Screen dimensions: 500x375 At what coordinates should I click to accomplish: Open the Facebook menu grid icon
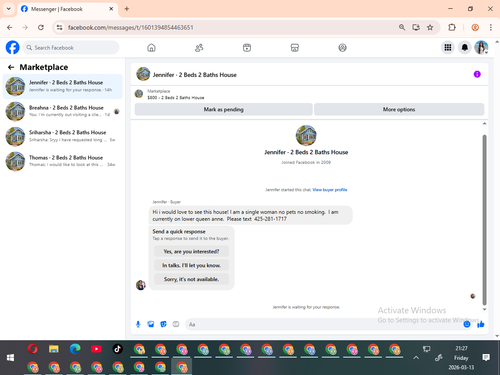point(448,48)
